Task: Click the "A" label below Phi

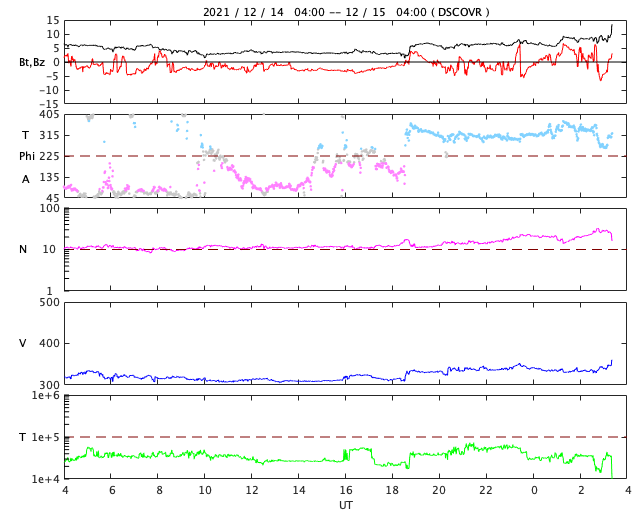Action: tap(26, 179)
